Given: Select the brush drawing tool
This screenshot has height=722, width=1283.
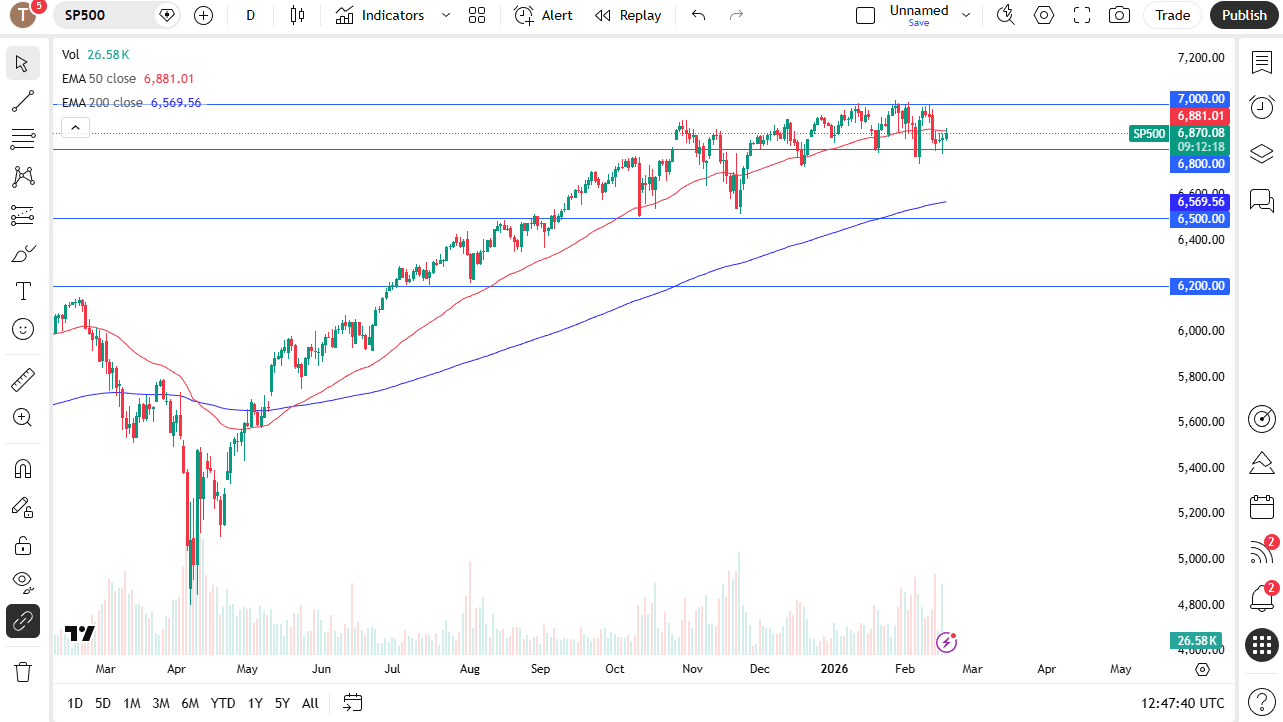Looking at the screenshot, I should pos(23,253).
